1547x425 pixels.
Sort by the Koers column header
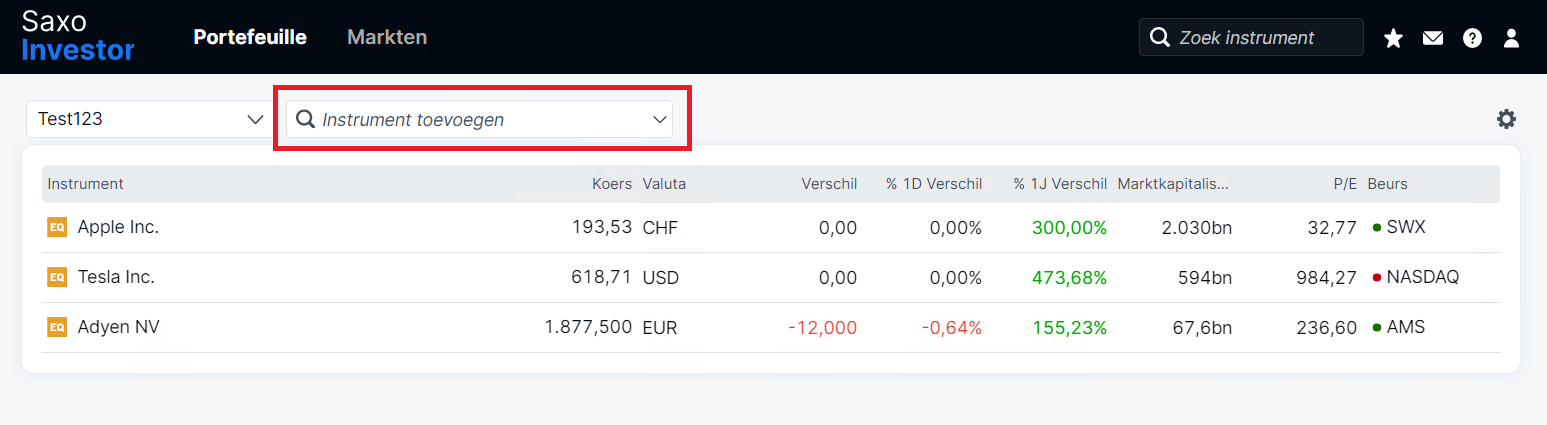611,184
